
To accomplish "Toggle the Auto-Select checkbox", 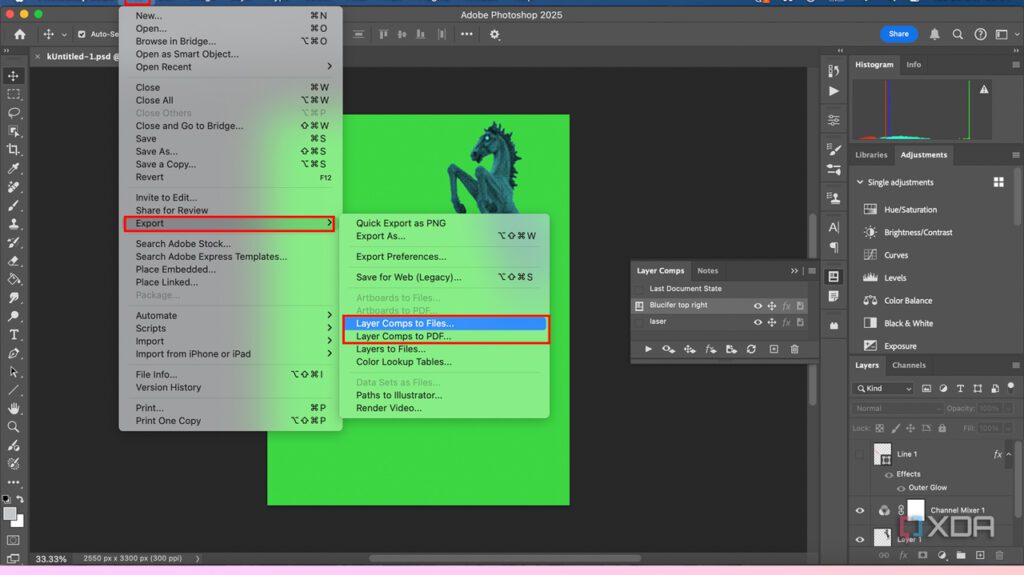I will tap(82, 34).
